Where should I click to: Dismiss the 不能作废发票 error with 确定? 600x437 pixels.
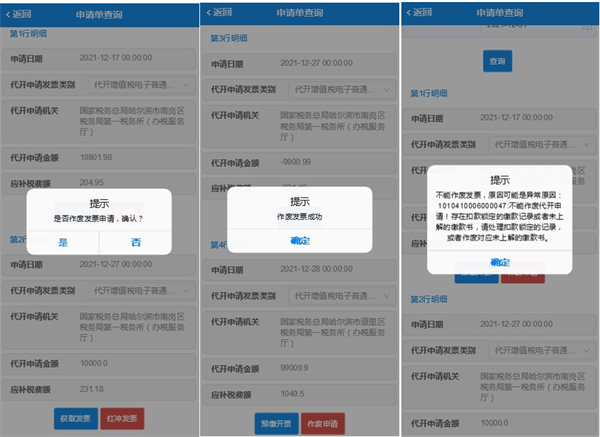pyautogui.click(x=500, y=262)
